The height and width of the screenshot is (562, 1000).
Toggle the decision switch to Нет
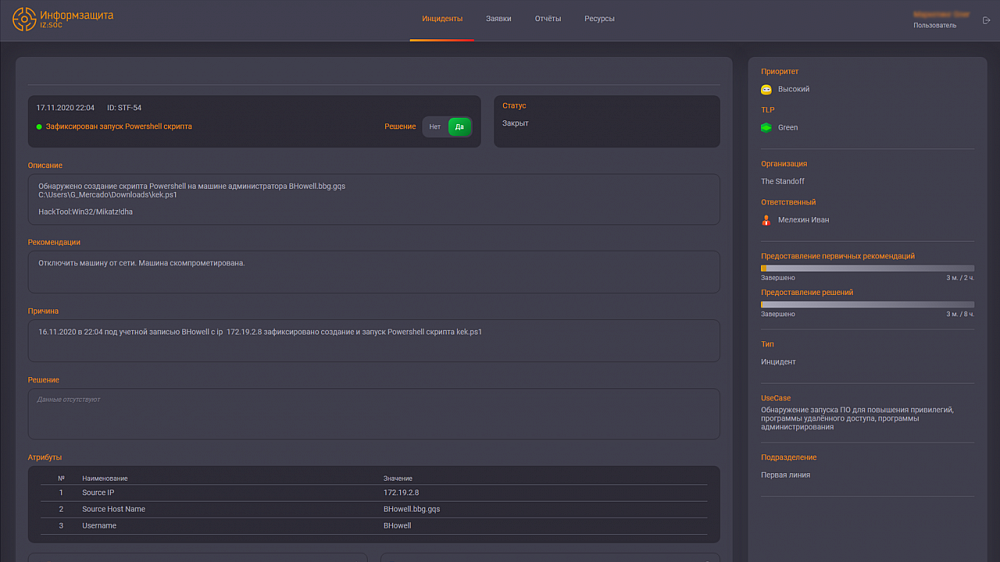point(435,127)
